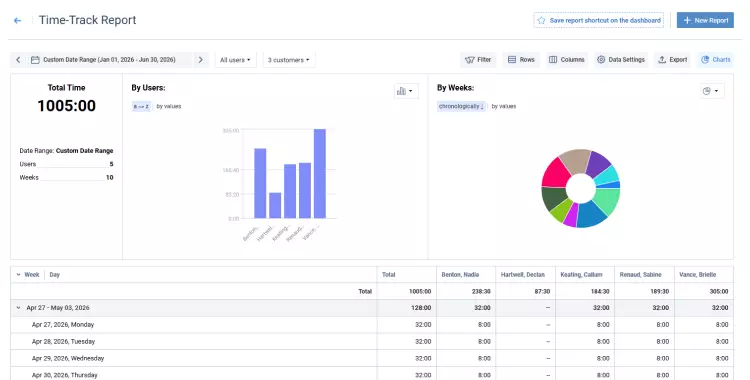This screenshot has width=750, height=380.
Task: Click the star Save report shortcut button
Action: (598, 21)
